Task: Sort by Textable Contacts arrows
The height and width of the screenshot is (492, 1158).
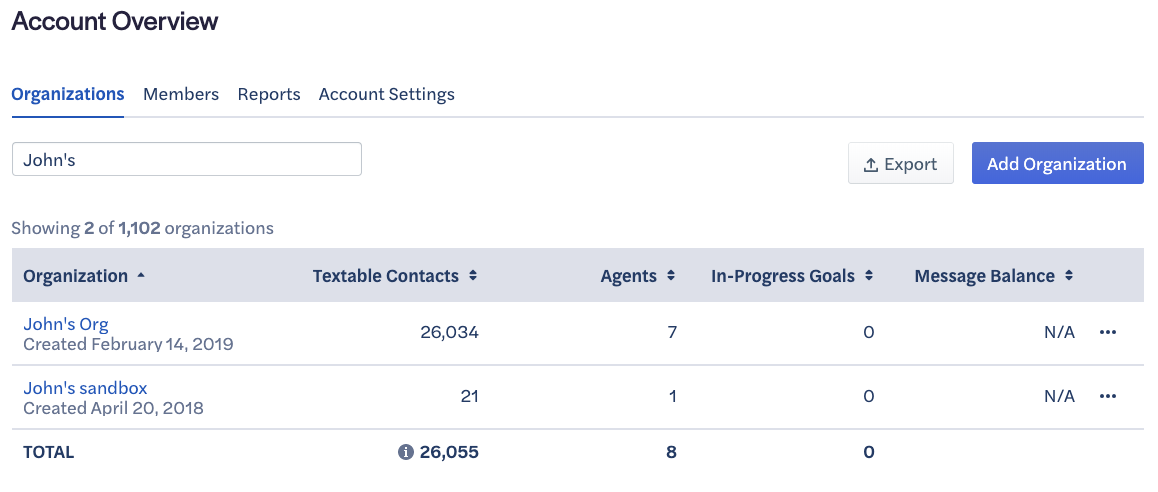Action: click(x=473, y=276)
